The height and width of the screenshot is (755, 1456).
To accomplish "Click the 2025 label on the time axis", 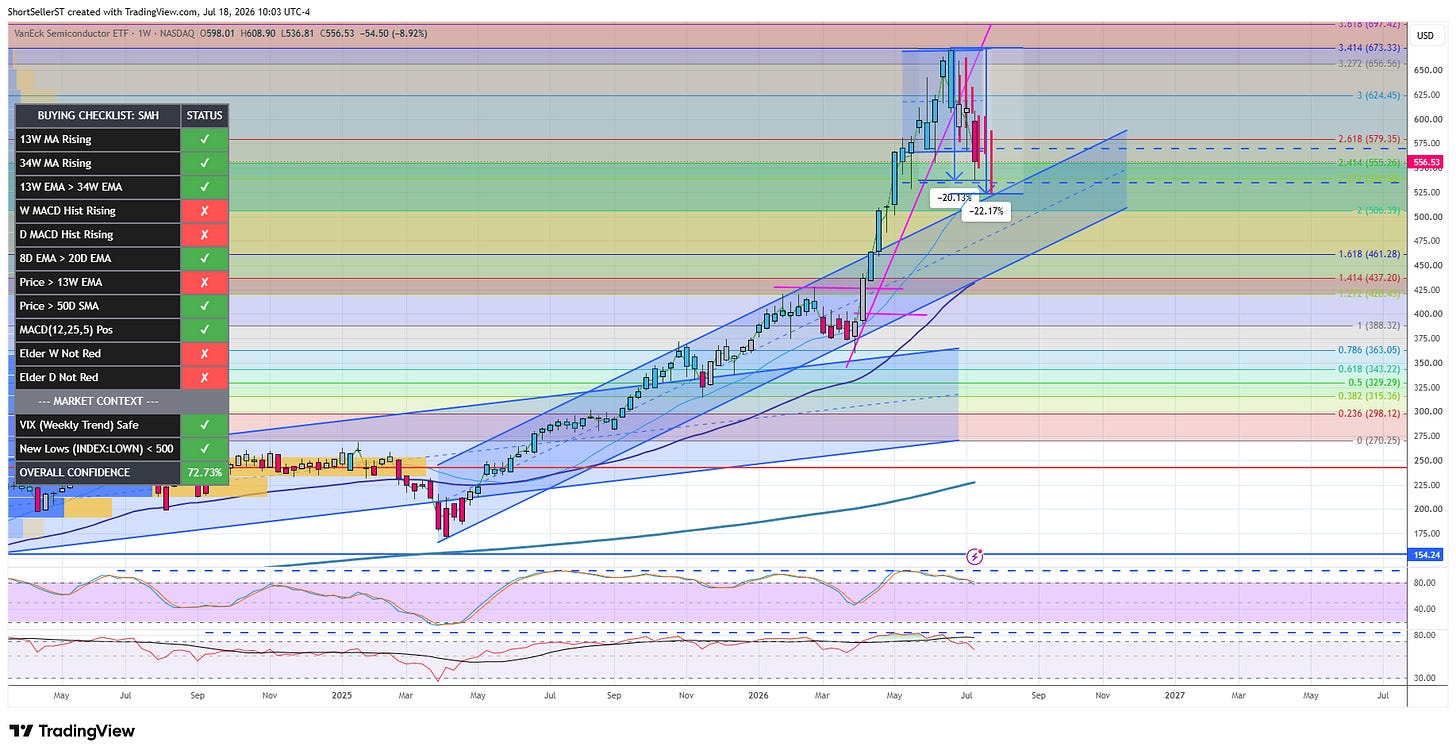I will (342, 694).
